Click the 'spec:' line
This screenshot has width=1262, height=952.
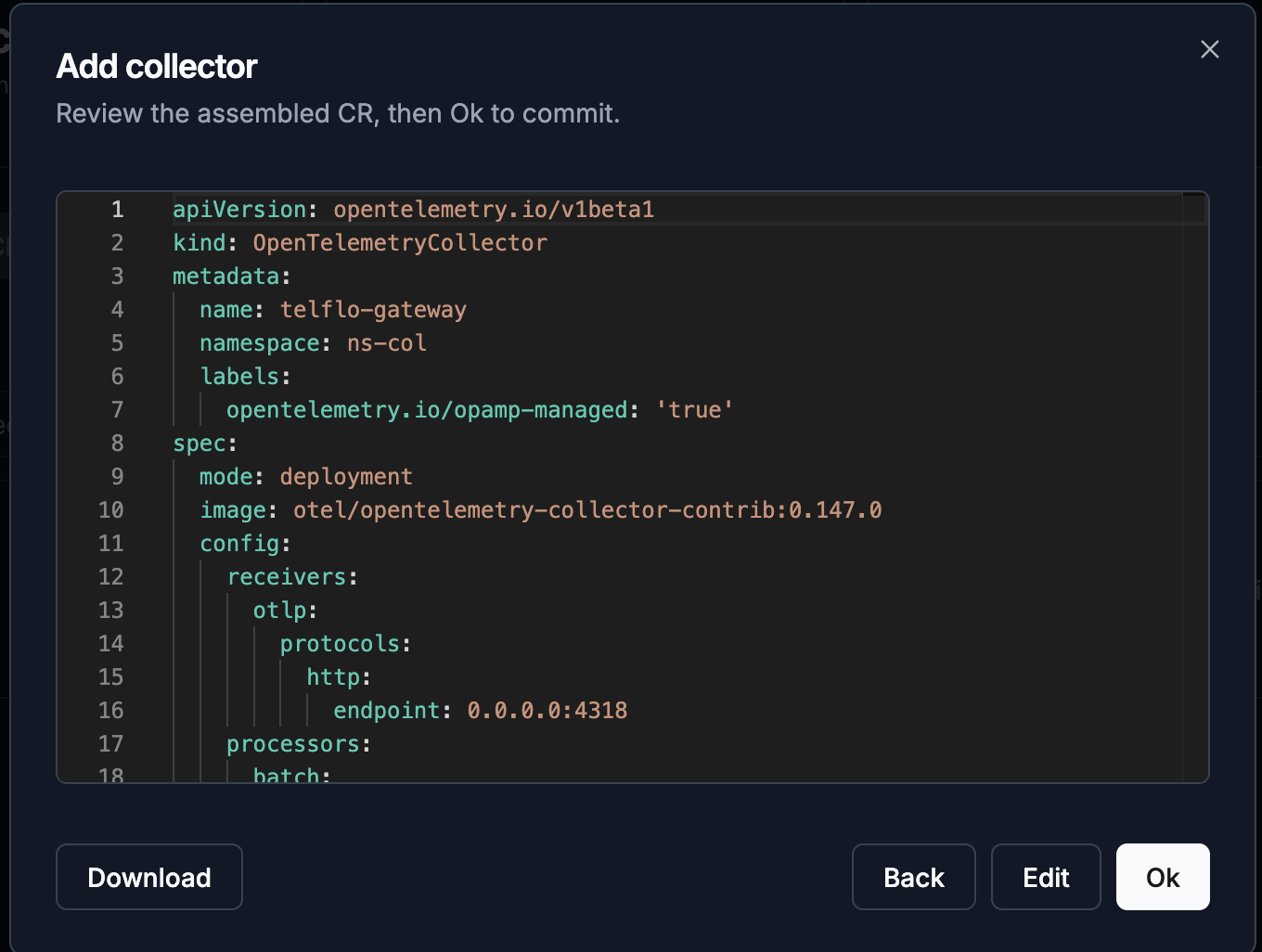(205, 444)
